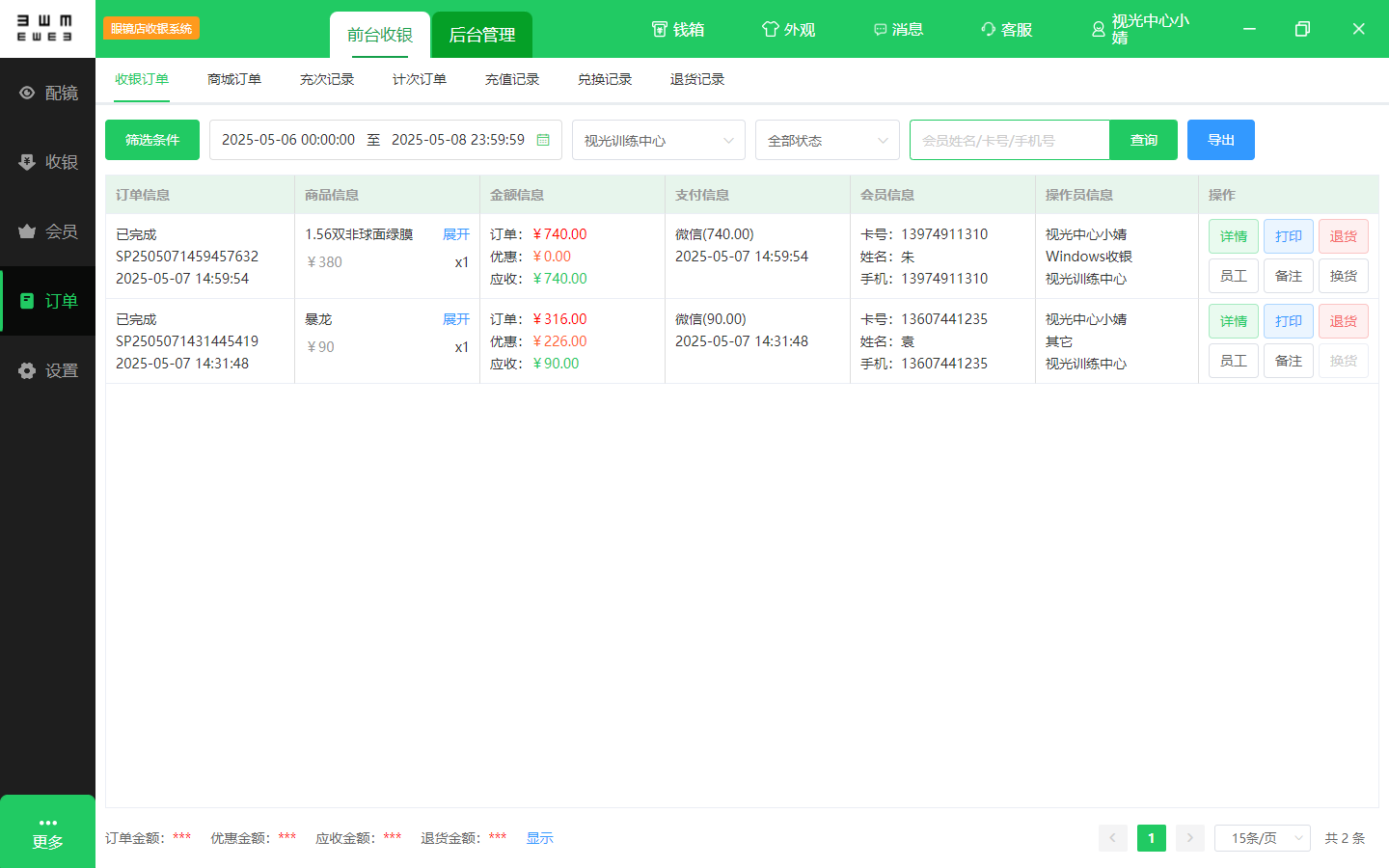
Task: Open the 消息 messages panel
Action: (x=898, y=30)
